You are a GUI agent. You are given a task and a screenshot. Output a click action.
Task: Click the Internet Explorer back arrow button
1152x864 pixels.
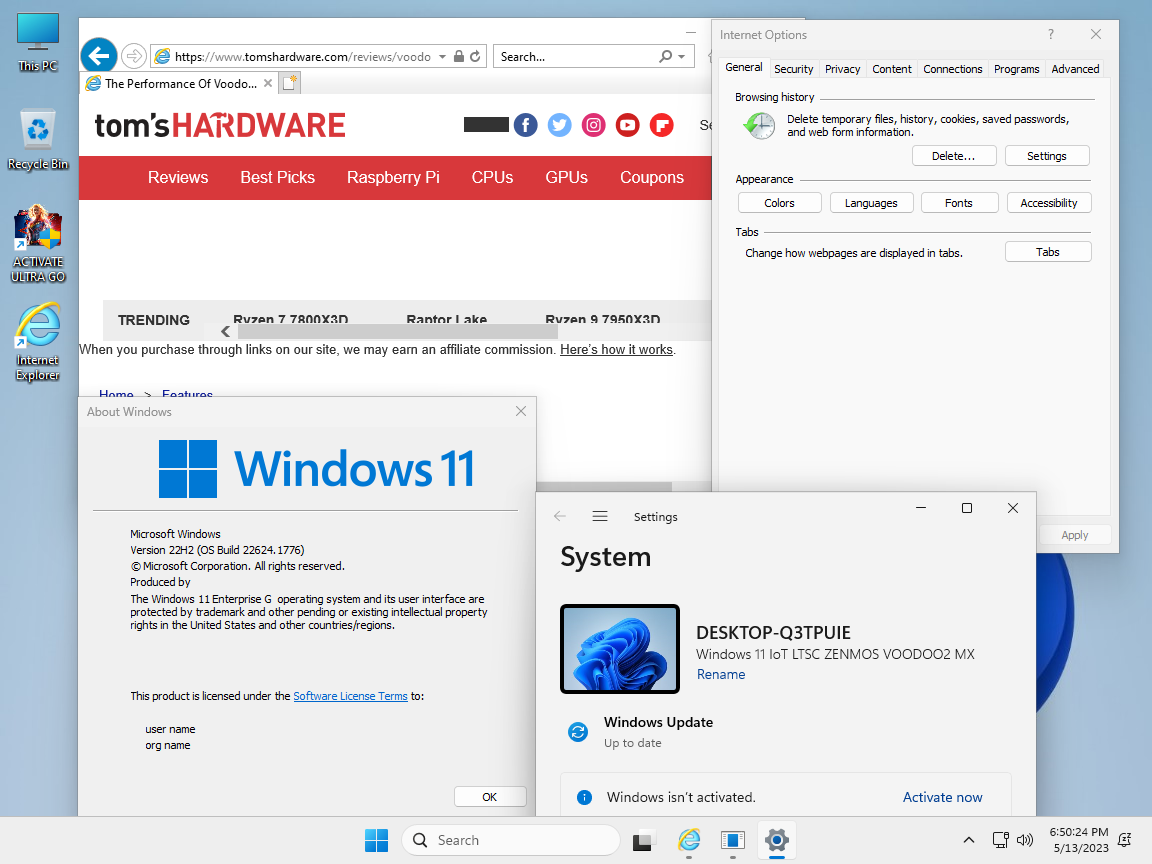(98, 56)
